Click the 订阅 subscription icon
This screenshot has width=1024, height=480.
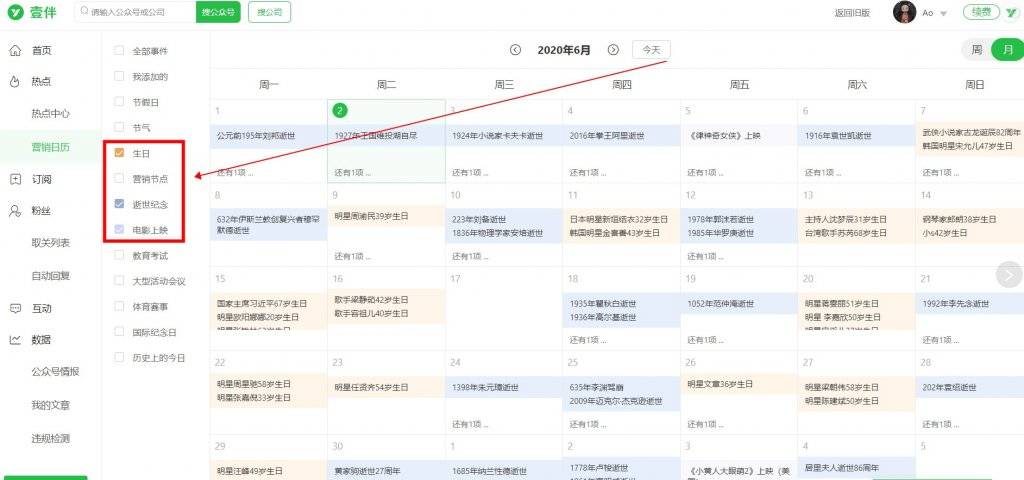15,179
